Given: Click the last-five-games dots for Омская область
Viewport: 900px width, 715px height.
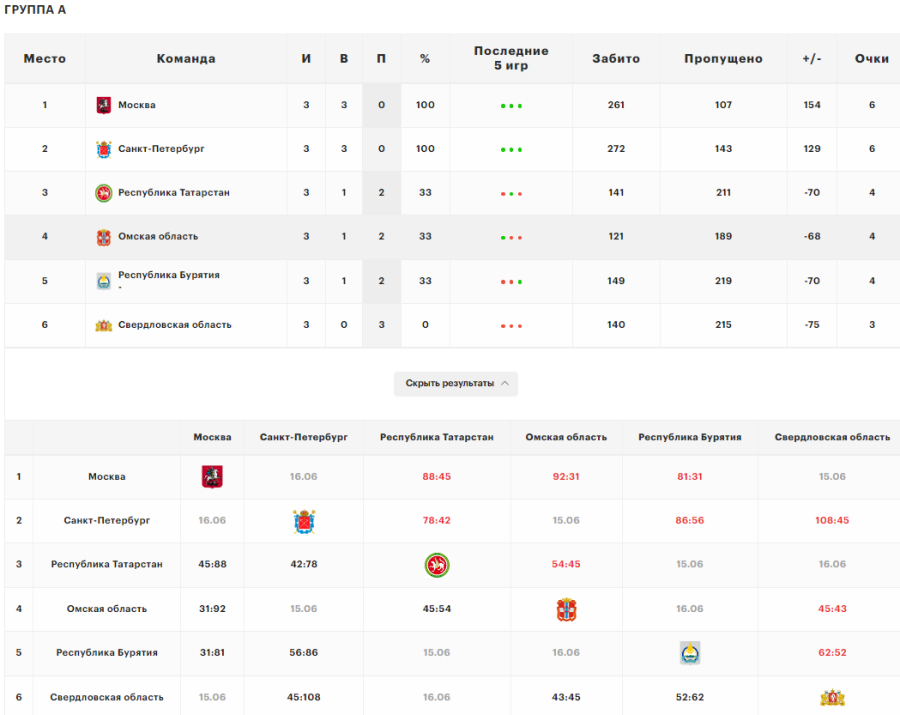Looking at the screenshot, I should 511,238.
